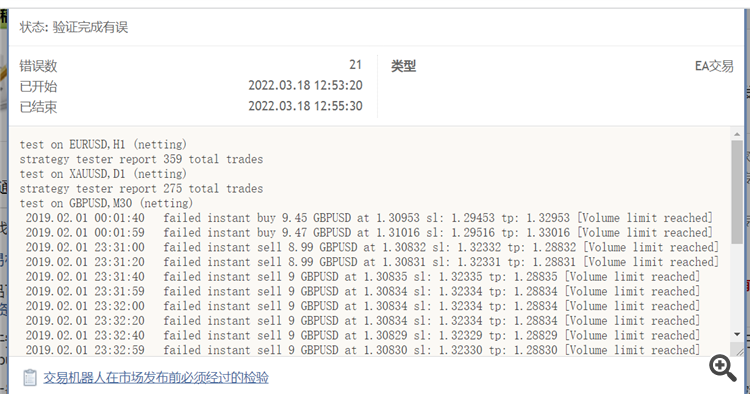Viewport: 750px width, 394px height.
Task: Click the start time 2022.03.18 12:53:20
Action: click(305, 86)
